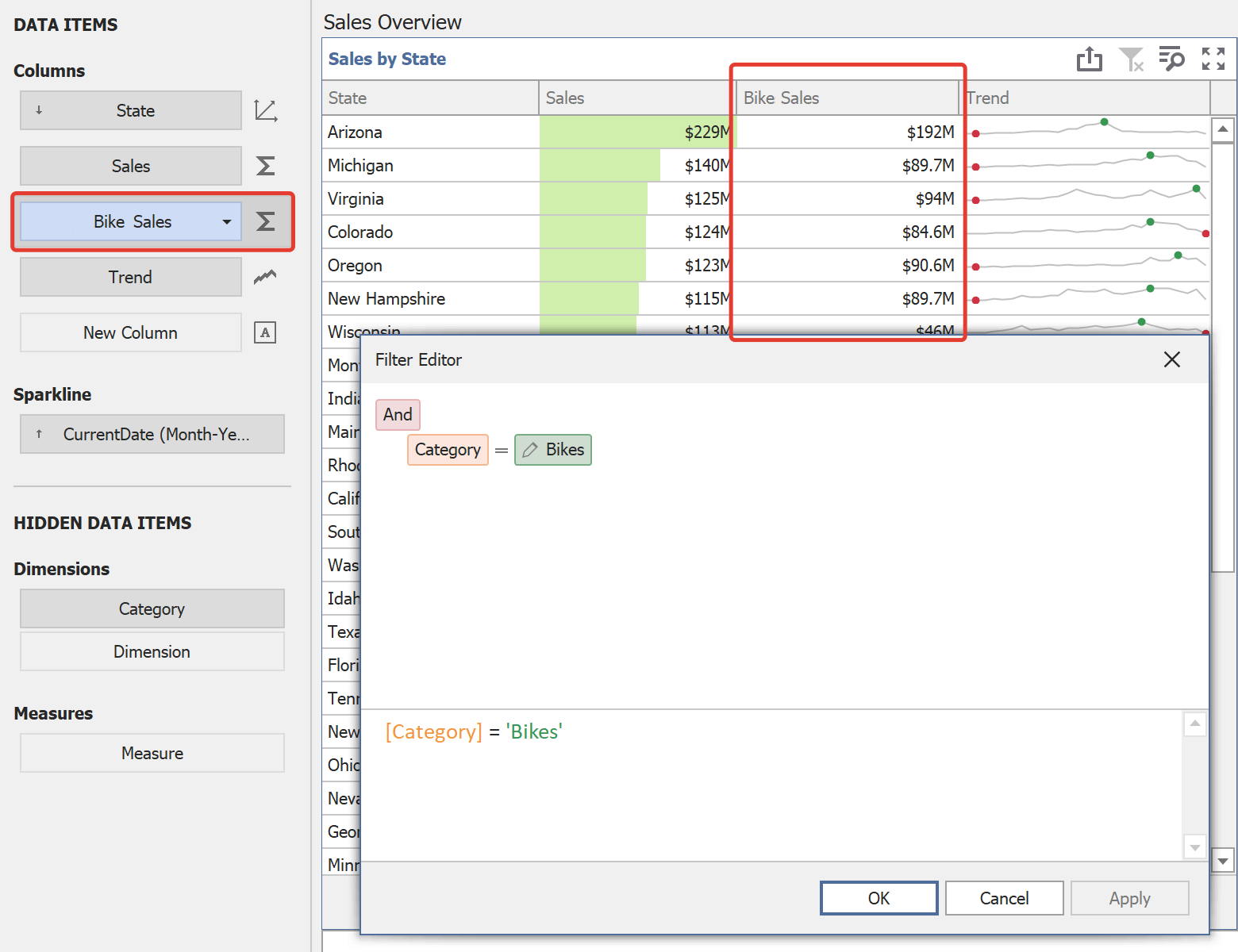Select the Virginia row
The width and height of the screenshot is (1238, 952).
click(766, 198)
